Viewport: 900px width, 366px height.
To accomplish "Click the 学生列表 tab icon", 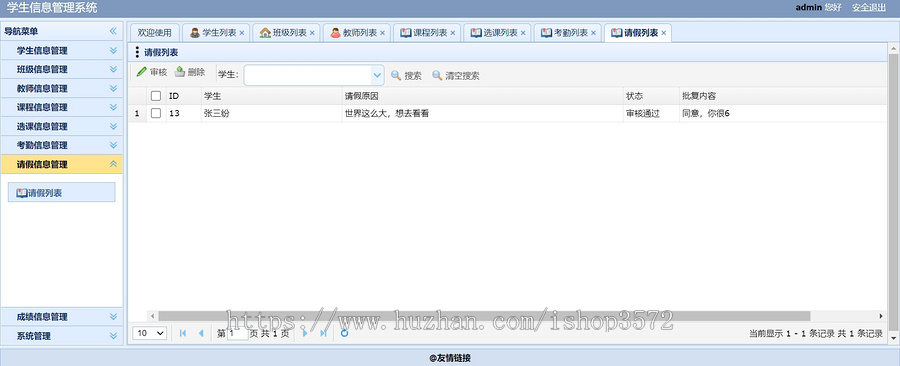I will pyautogui.click(x=195, y=33).
